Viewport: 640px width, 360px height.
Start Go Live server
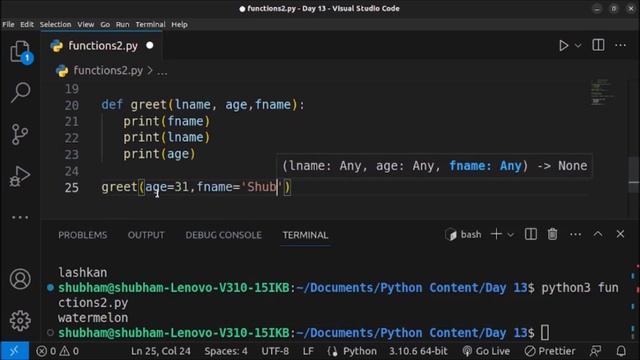[x=486, y=351]
